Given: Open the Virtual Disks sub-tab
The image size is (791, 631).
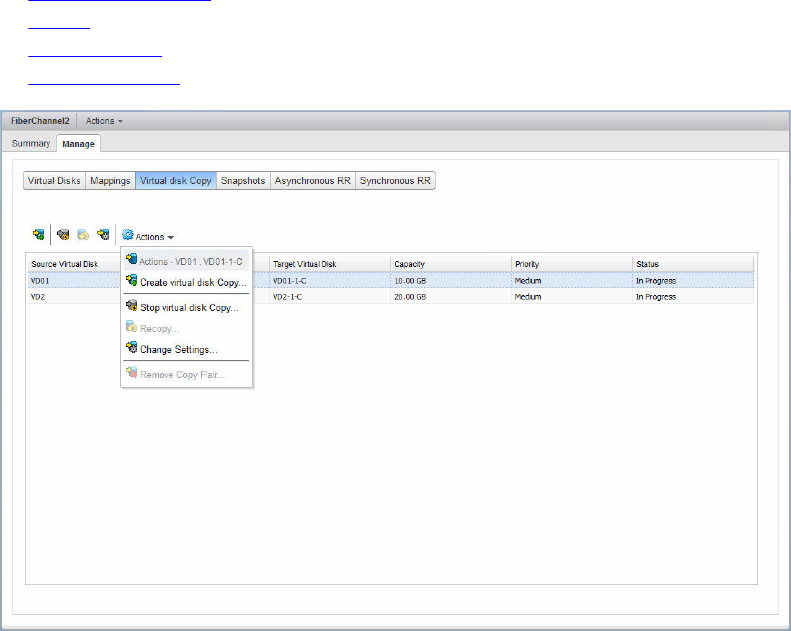Looking at the screenshot, I should pos(54,181).
